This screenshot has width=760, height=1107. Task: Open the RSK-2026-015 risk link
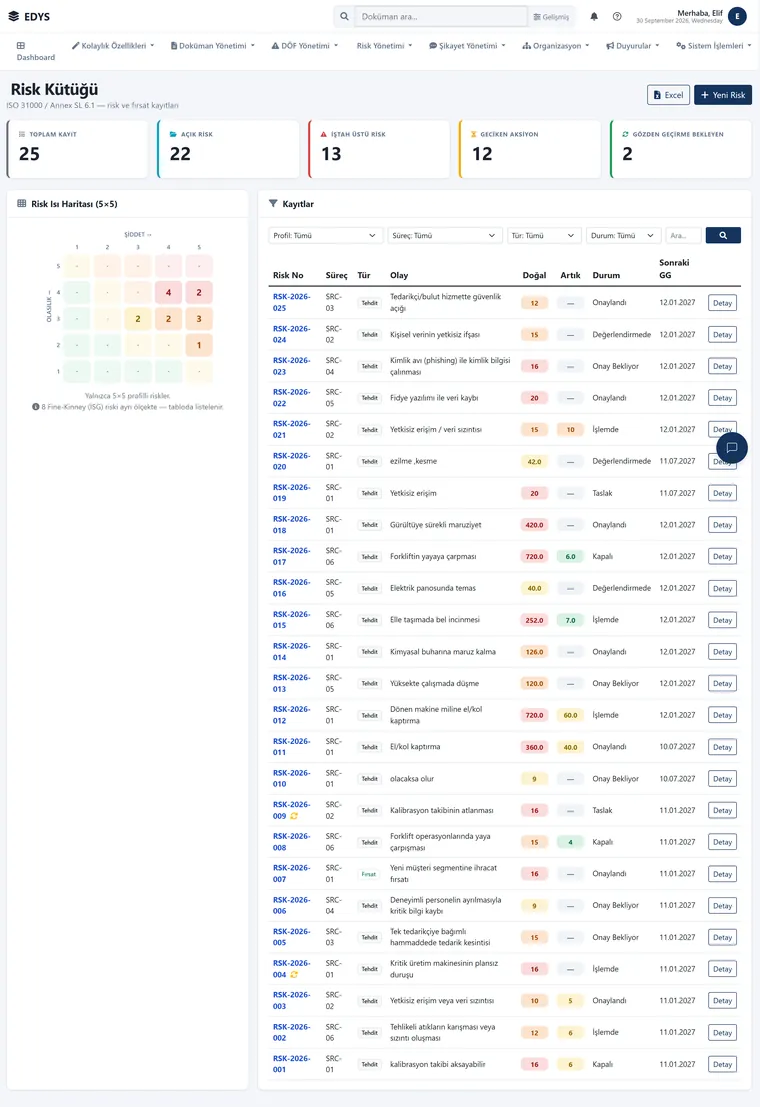coord(291,620)
